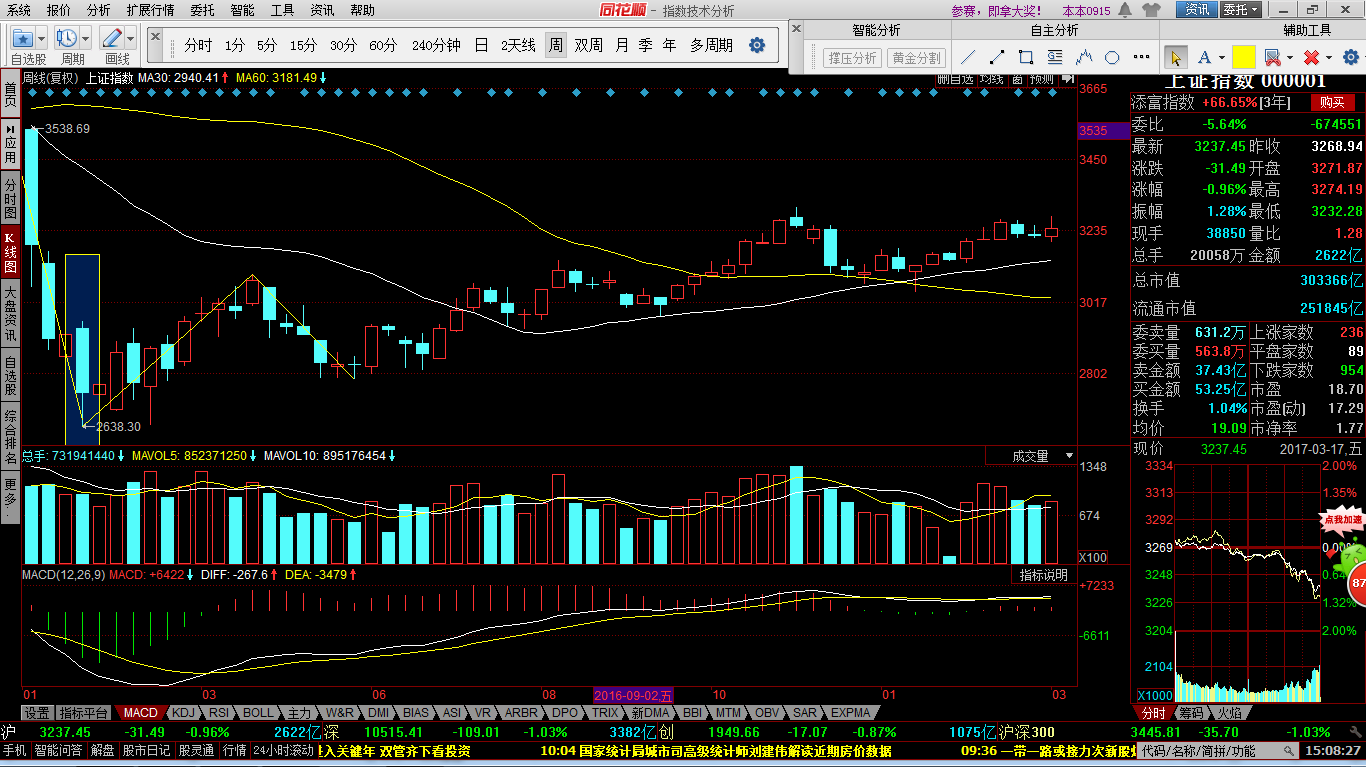Screen dimensions: 1366x767
Task: Select the line segment drawing tool
Action: [997, 57]
